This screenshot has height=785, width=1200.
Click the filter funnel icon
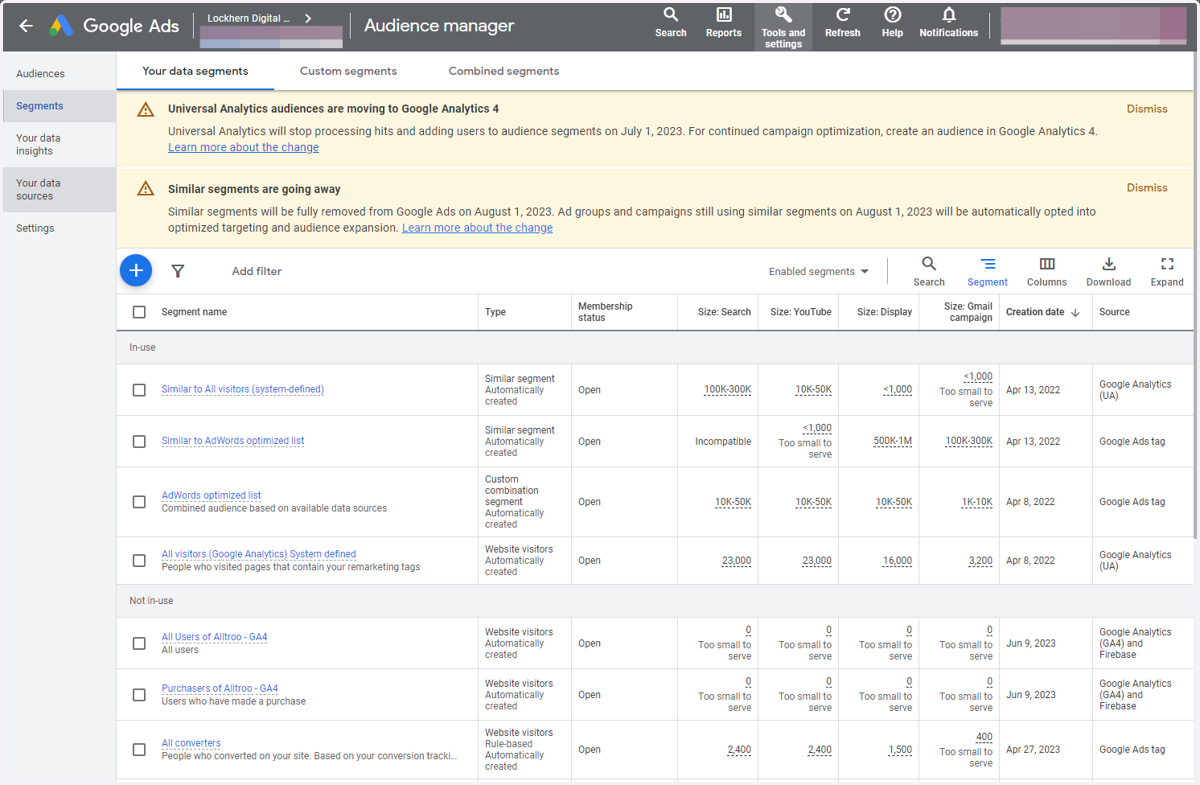pos(178,271)
